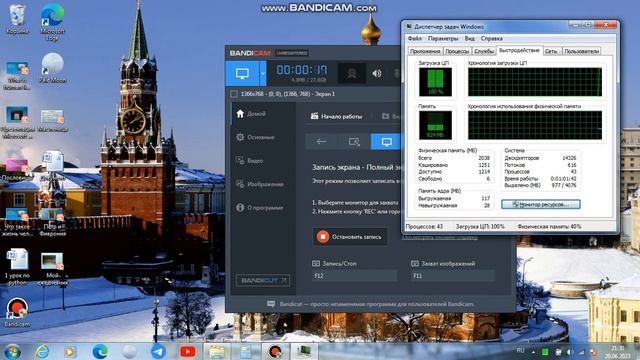
Task: Launch YouTube from taskbar
Action: pyautogui.click(x=187, y=351)
